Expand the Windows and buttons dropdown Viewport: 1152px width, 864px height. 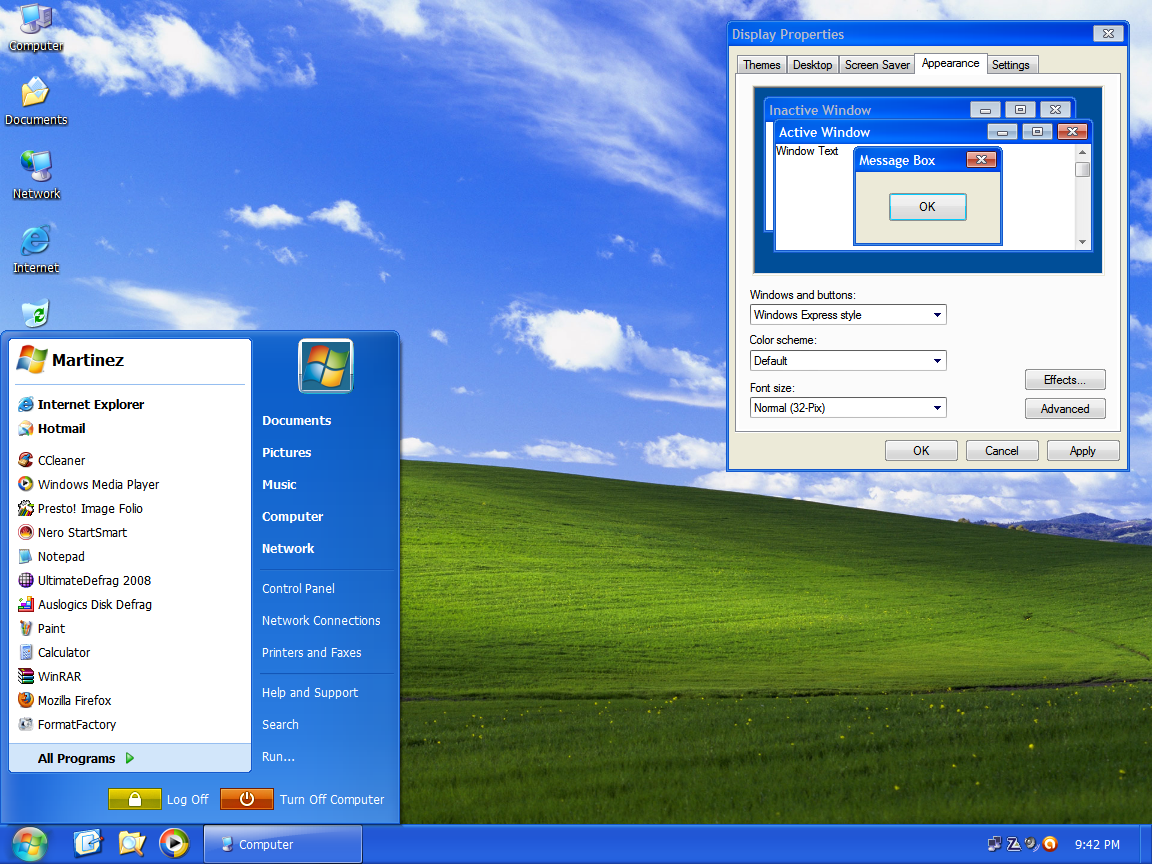click(937, 315)
